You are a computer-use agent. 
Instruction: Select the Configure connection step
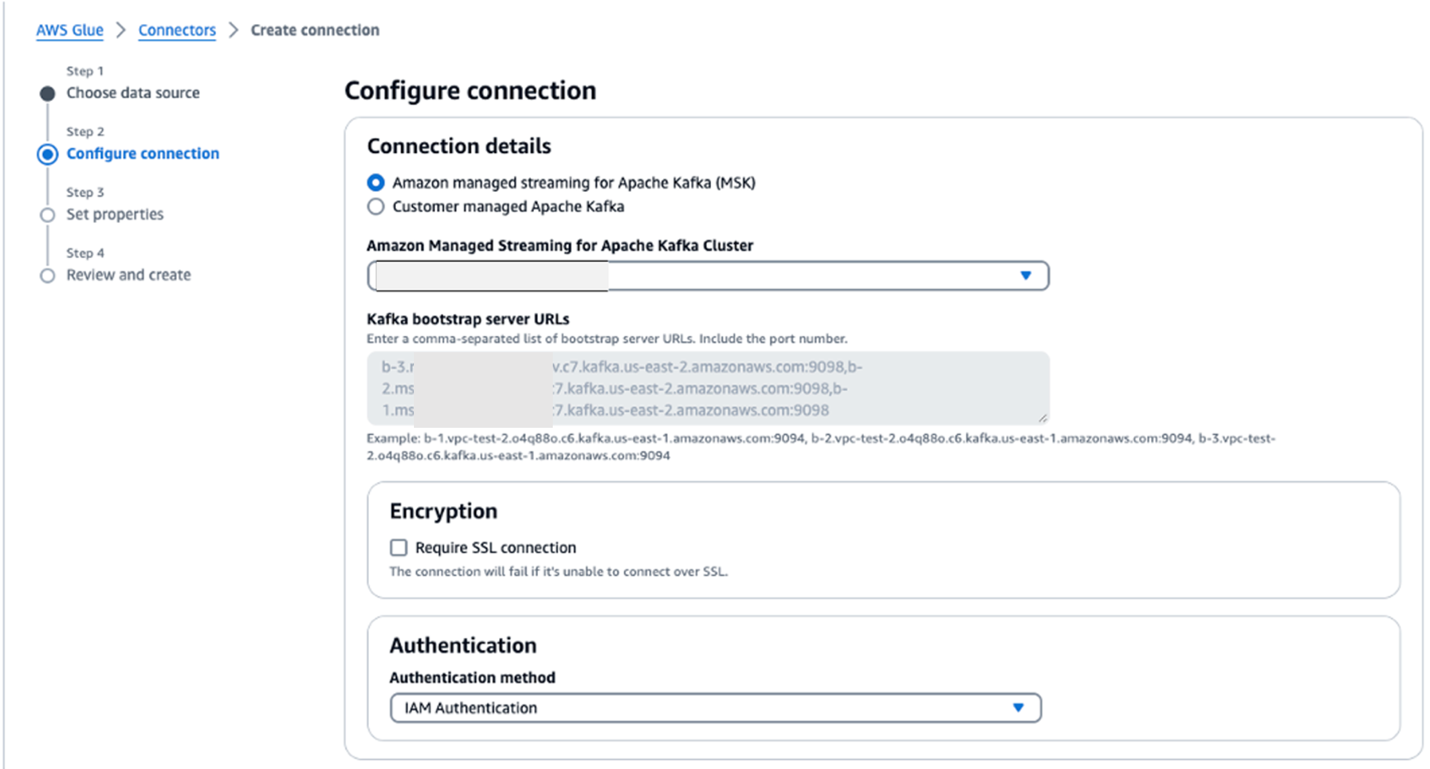click(x=142, y=154)
